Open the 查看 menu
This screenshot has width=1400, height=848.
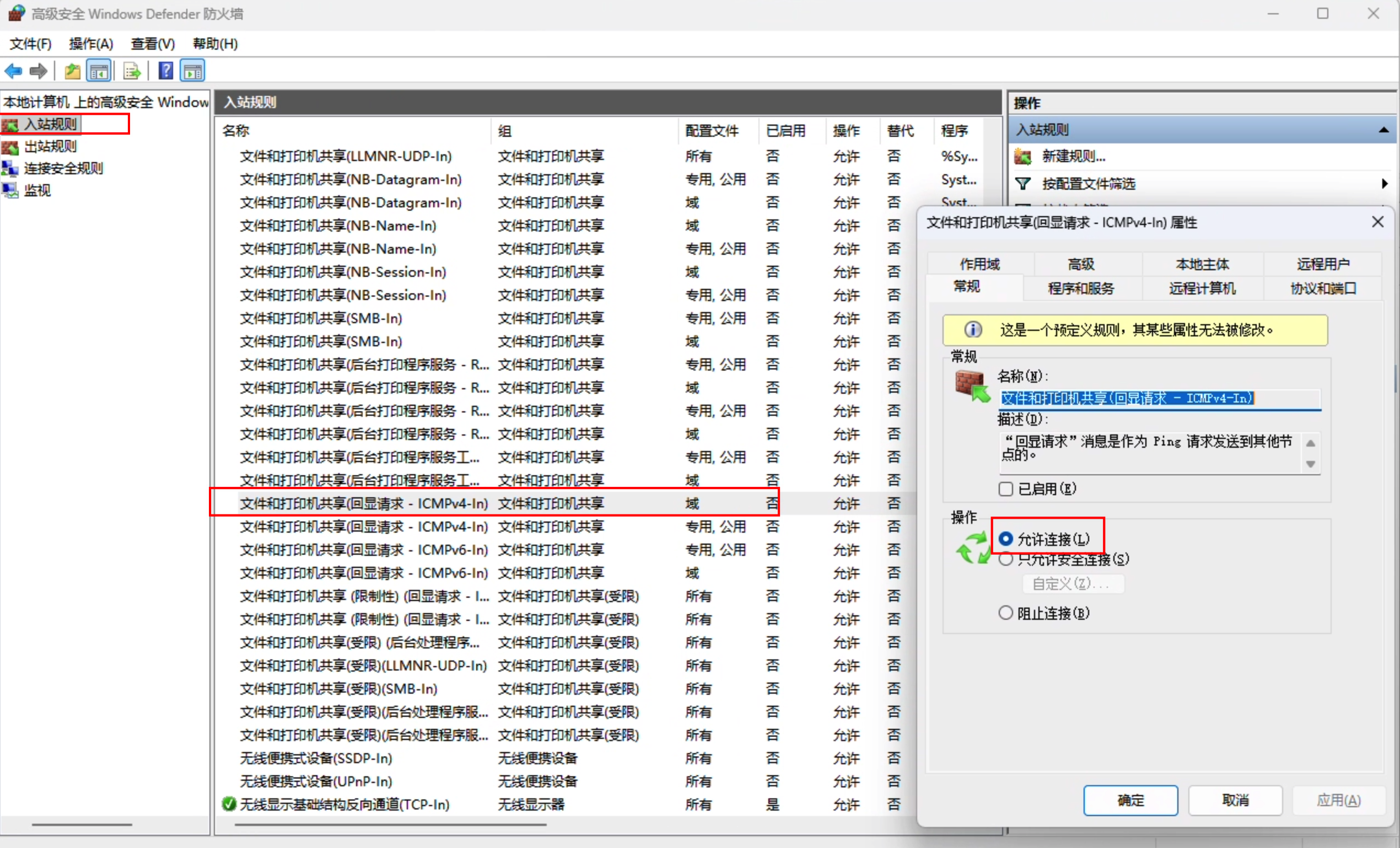[152, 44]
